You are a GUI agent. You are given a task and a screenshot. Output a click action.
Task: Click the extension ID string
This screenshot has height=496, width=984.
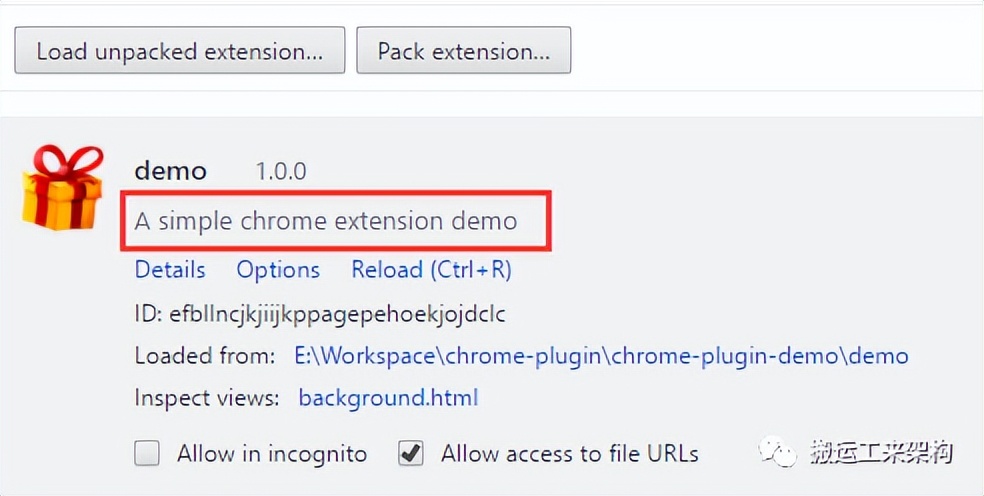(320, 314)
